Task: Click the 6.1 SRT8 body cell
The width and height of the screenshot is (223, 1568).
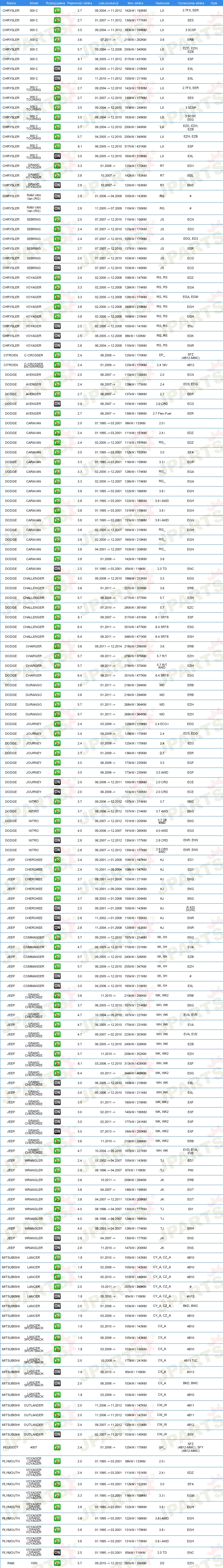Action: [162, 617]
